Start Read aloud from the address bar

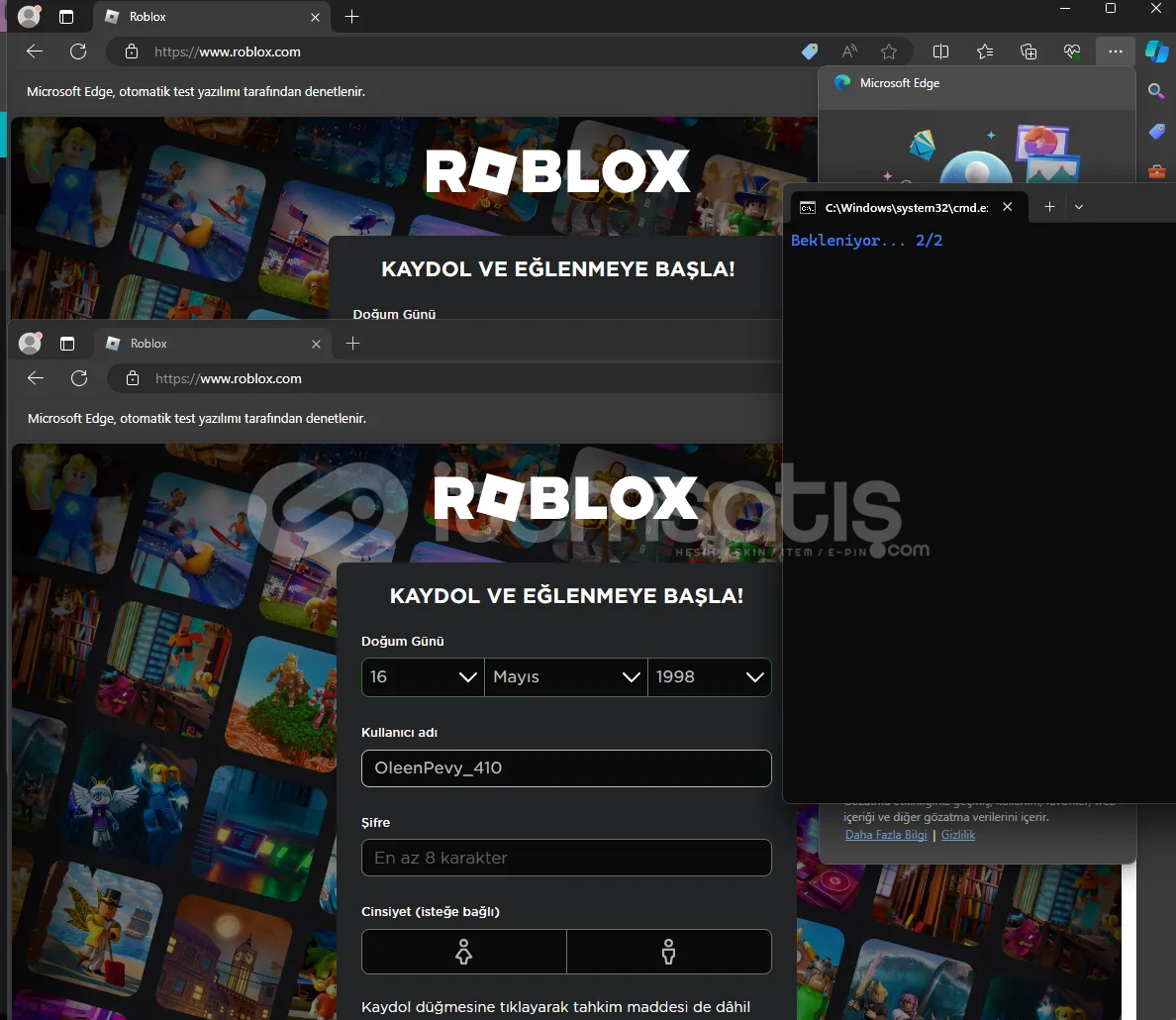(849, 51)
